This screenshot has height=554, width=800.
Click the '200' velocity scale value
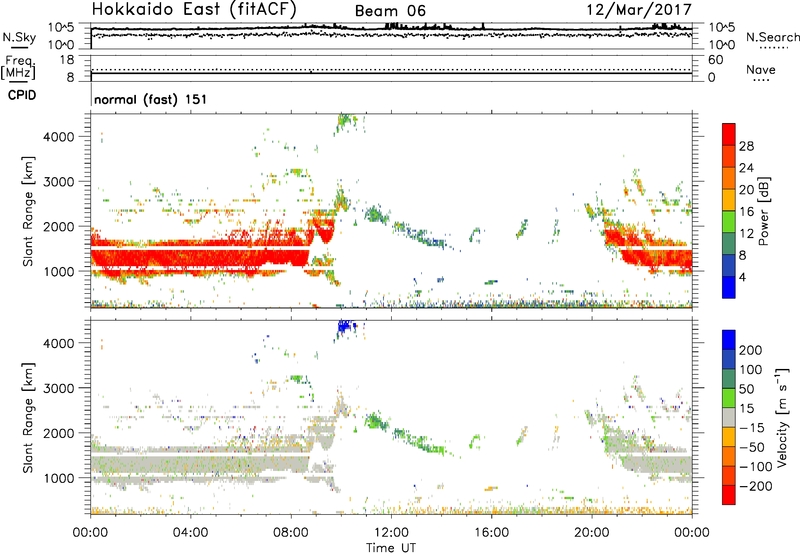coord(751,350)
